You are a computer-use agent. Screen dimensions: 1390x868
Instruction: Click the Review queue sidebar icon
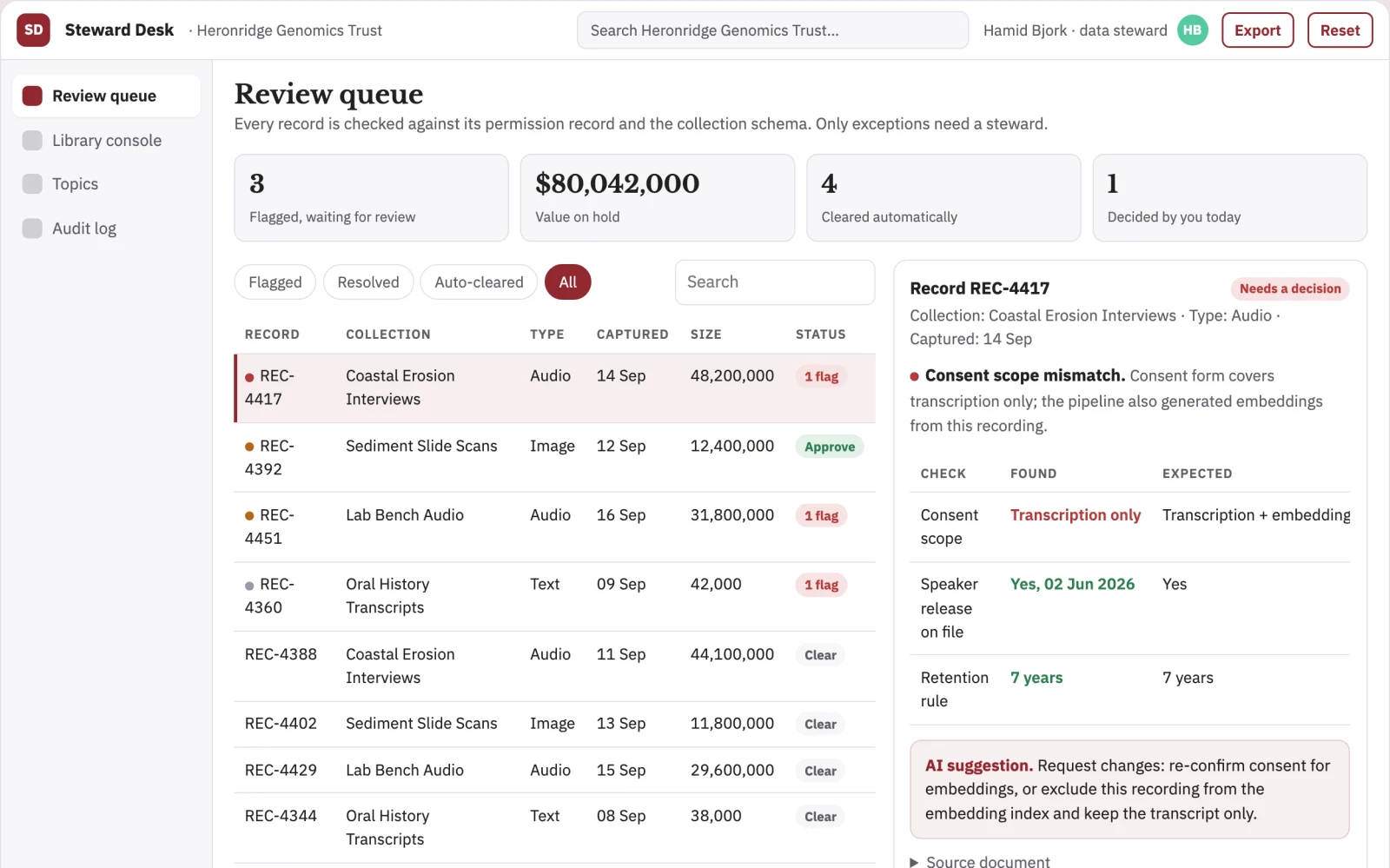pos(32,96)
